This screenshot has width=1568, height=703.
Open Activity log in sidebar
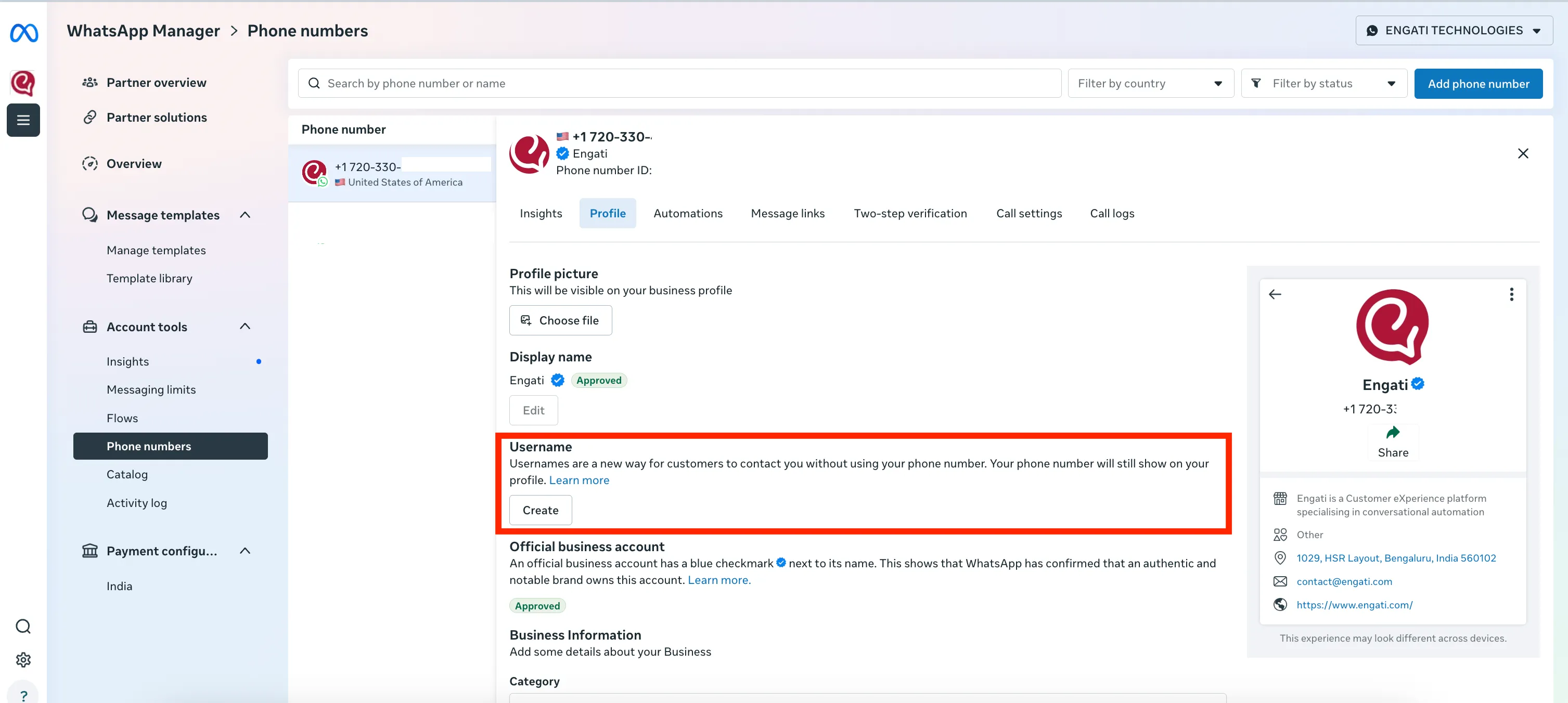point(136,503)
